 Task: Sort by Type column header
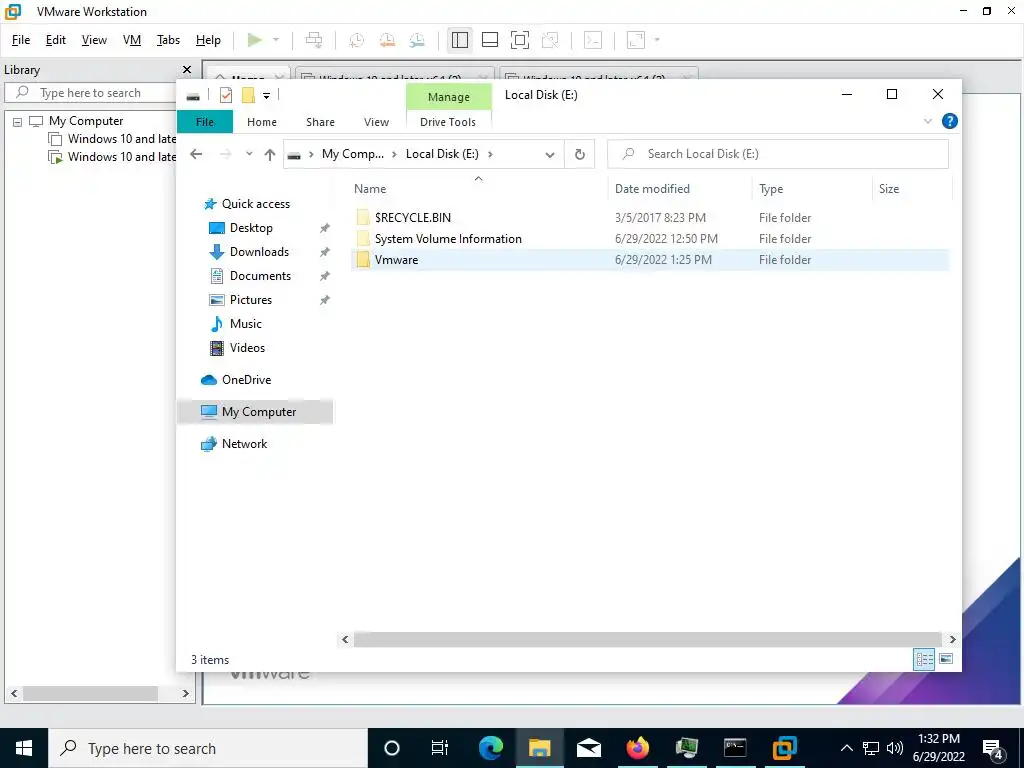tap(812, 189)
